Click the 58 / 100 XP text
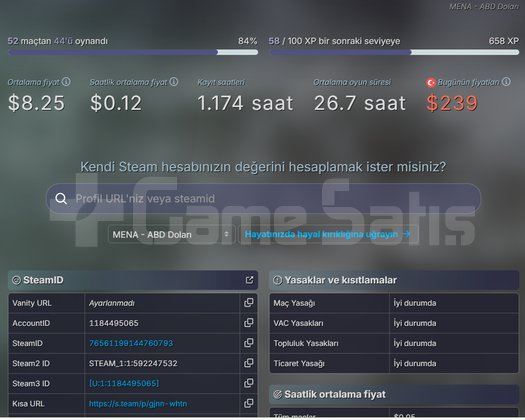 tap(334, 41)
